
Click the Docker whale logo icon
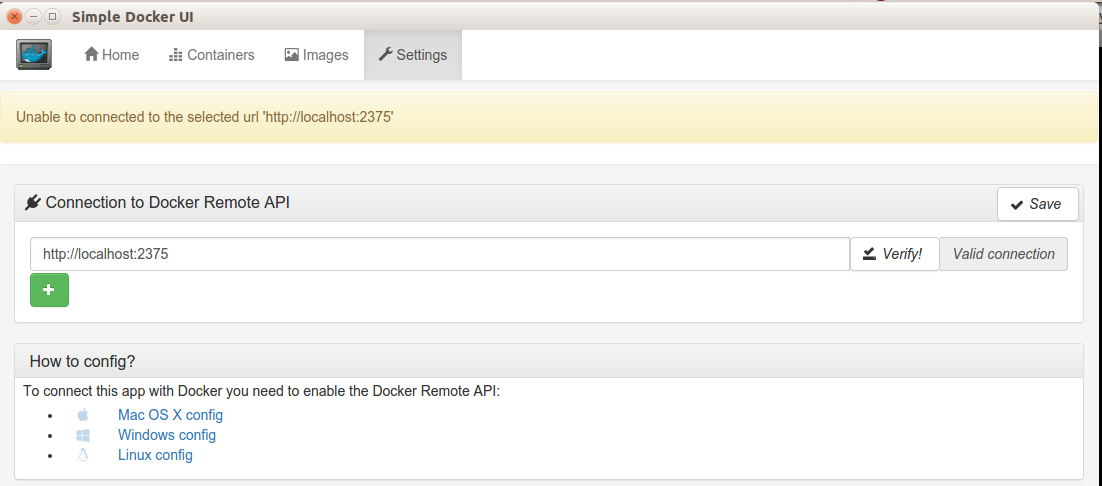click(34, 55)
